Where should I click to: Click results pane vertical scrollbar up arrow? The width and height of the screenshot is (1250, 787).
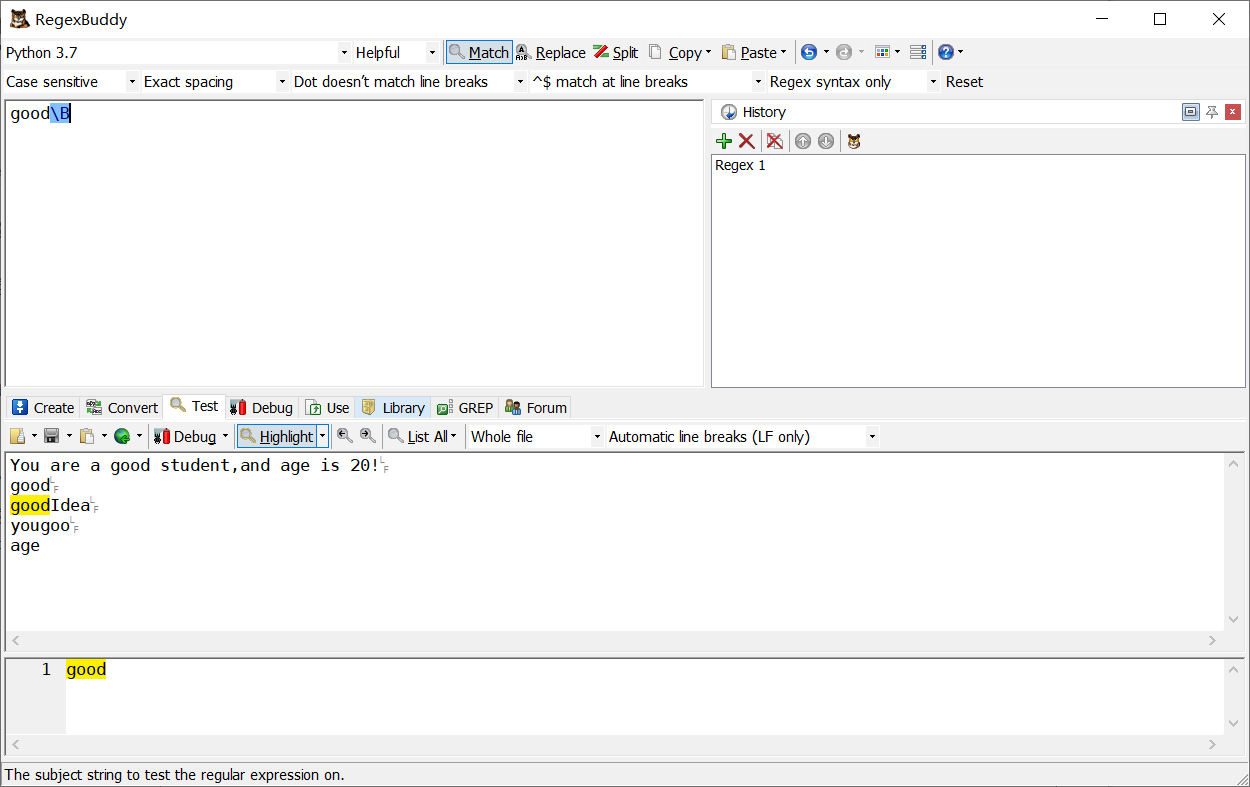coord(1235,669)
